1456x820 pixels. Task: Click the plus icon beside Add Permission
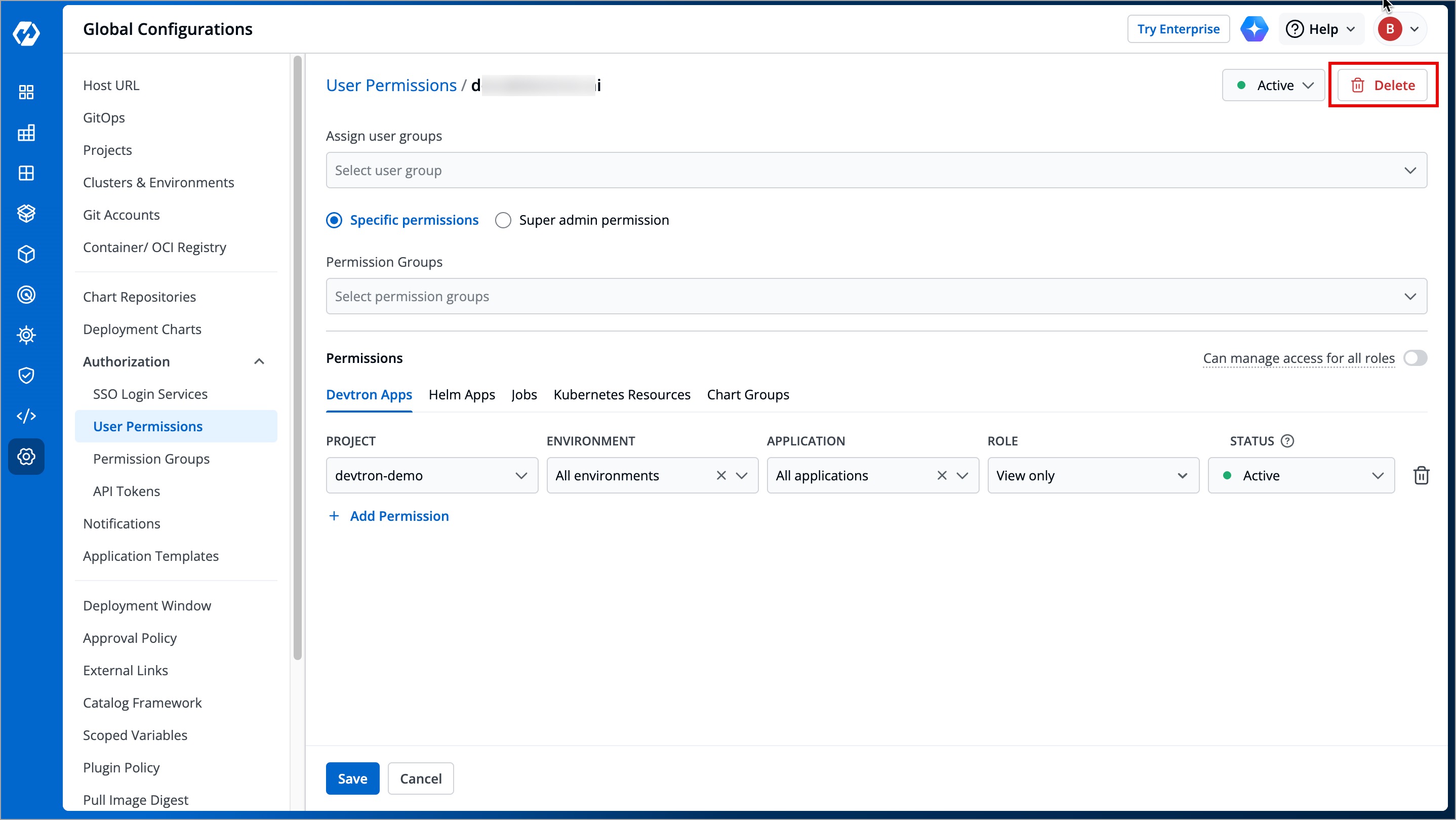coord(334,516)
